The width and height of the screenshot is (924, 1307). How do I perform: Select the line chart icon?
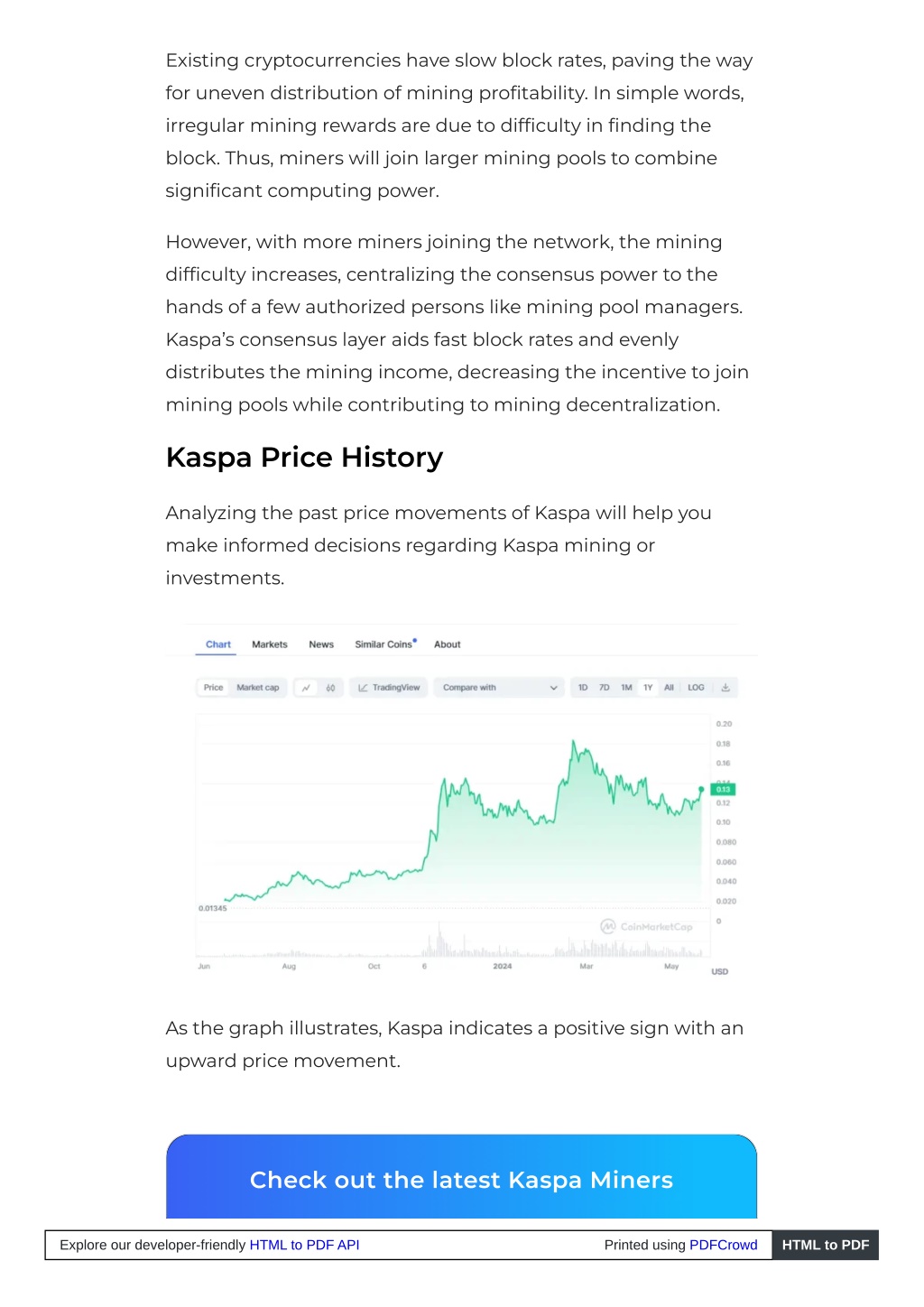306,688
